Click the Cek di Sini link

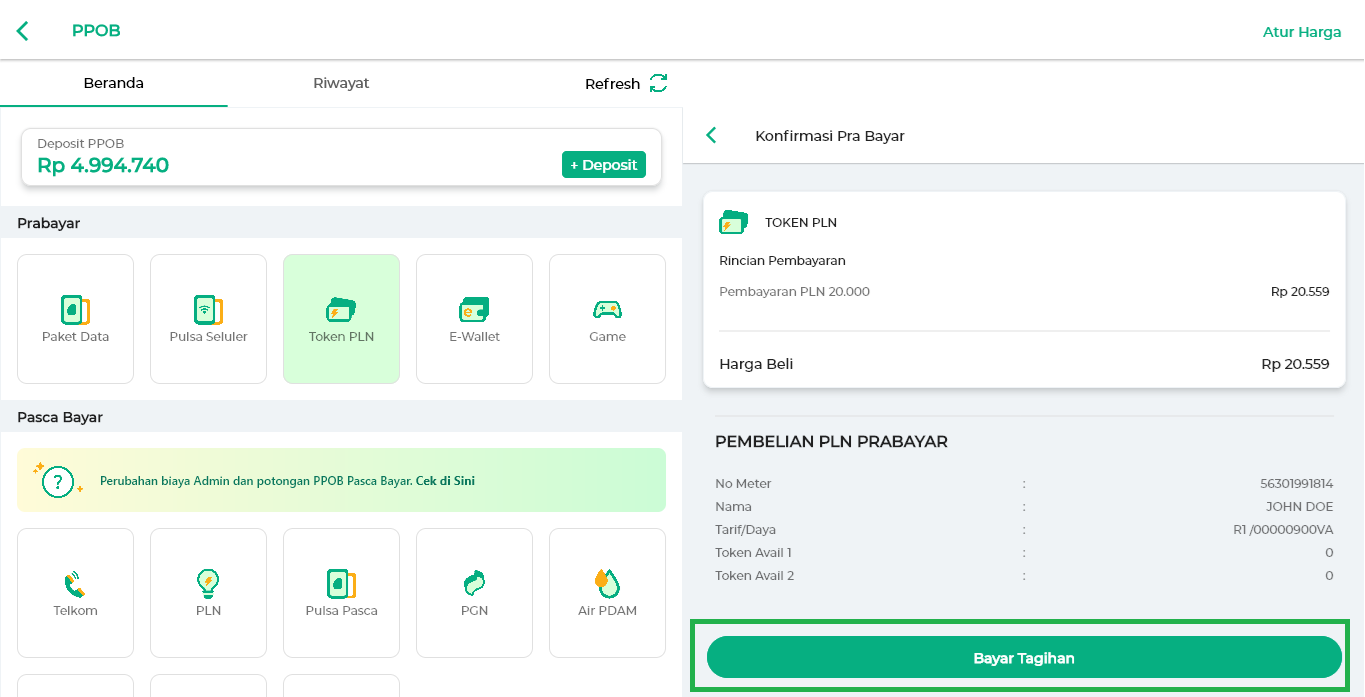[445, 481]
